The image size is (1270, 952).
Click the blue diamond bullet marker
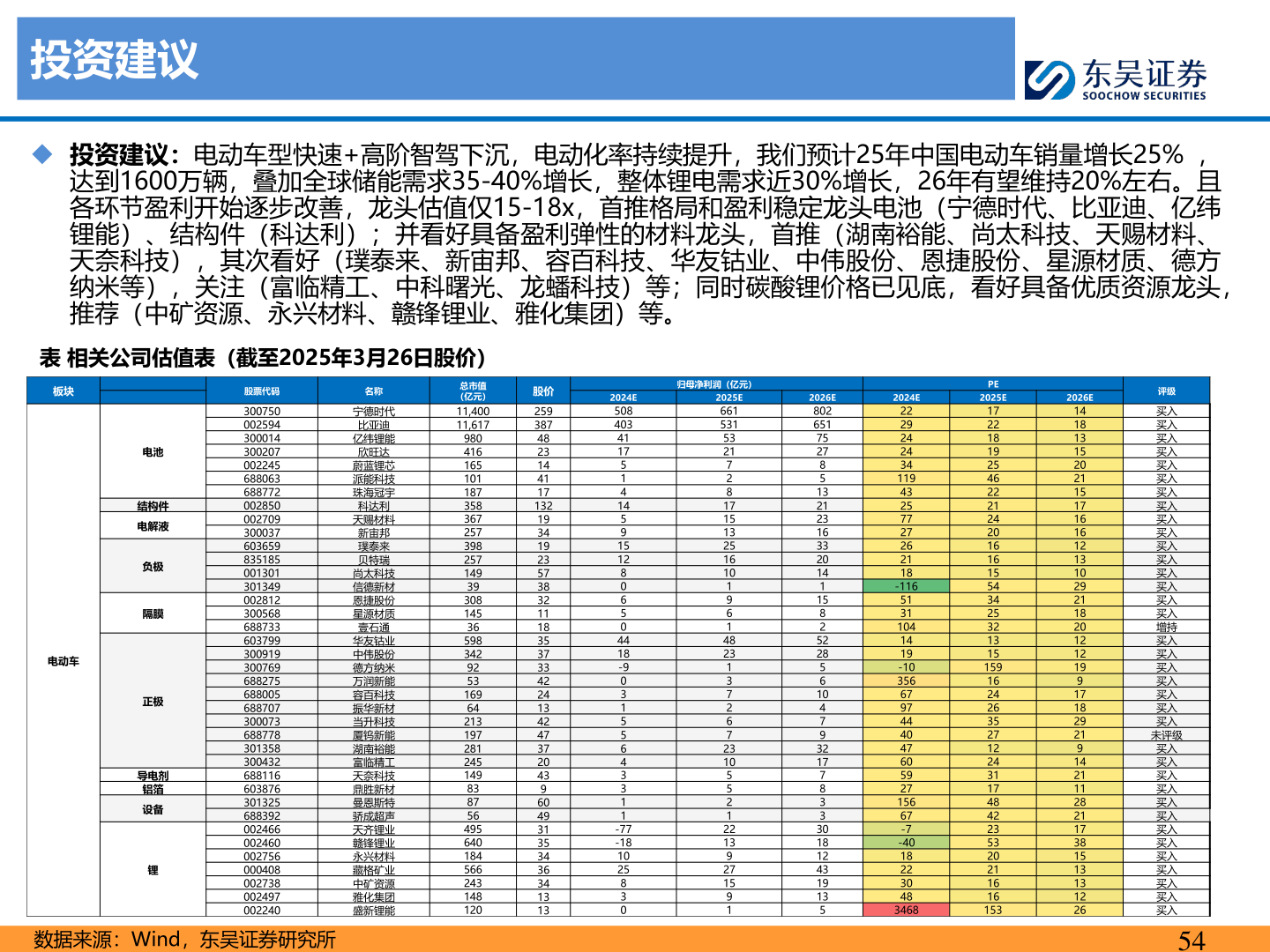(x=42, y=154)
